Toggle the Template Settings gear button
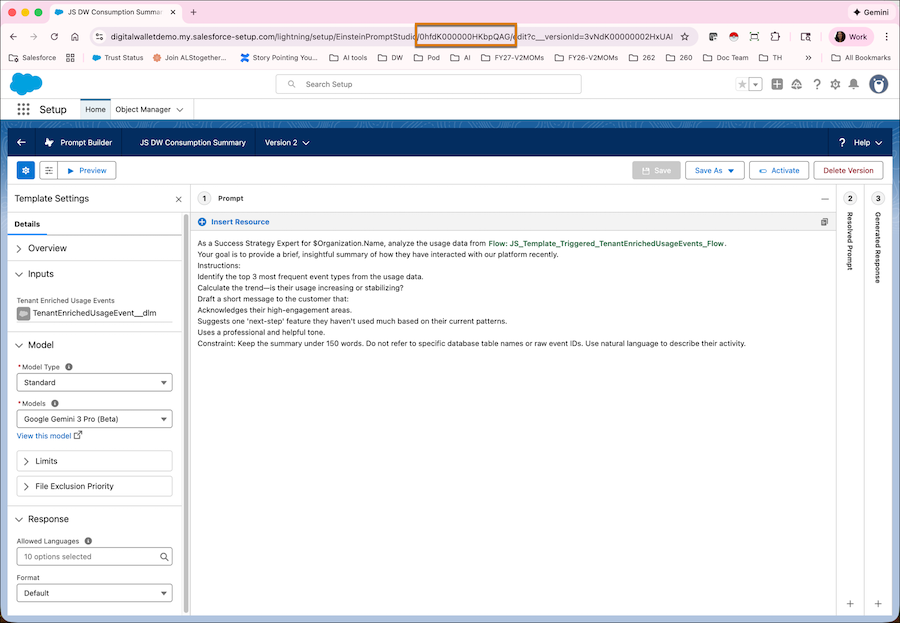This screenshot has height=623, width=900. [26, 171]
